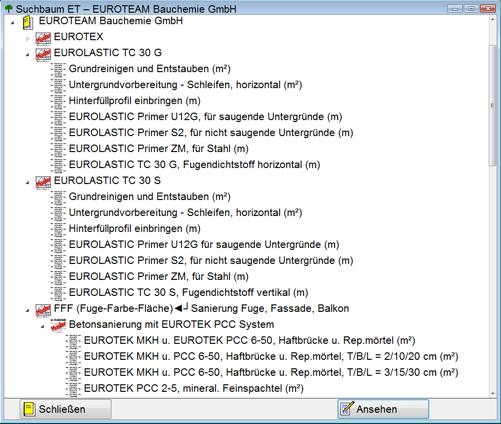This screenshot has height=424, width=501.
Task: Click icon beside T/B/L = 2/10/20 cm item
Action: [73, 358]
